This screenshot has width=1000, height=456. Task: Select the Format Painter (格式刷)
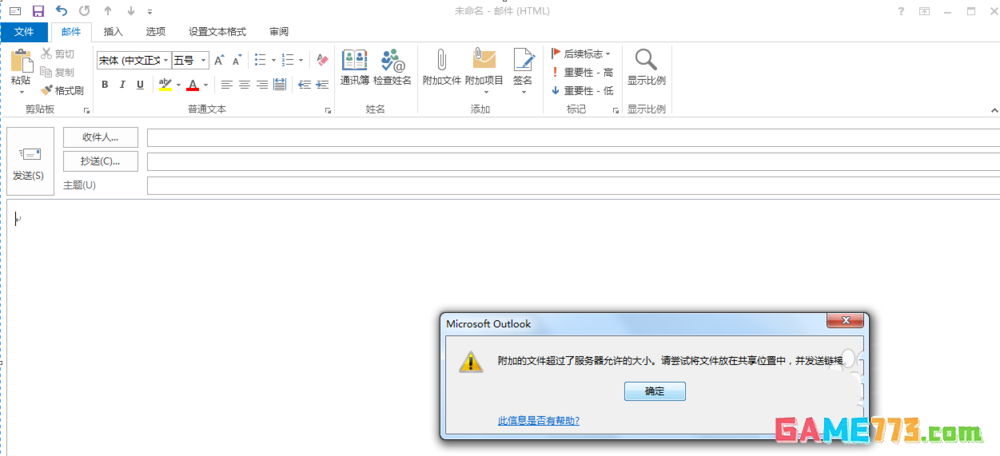click(x=62, y=91)
